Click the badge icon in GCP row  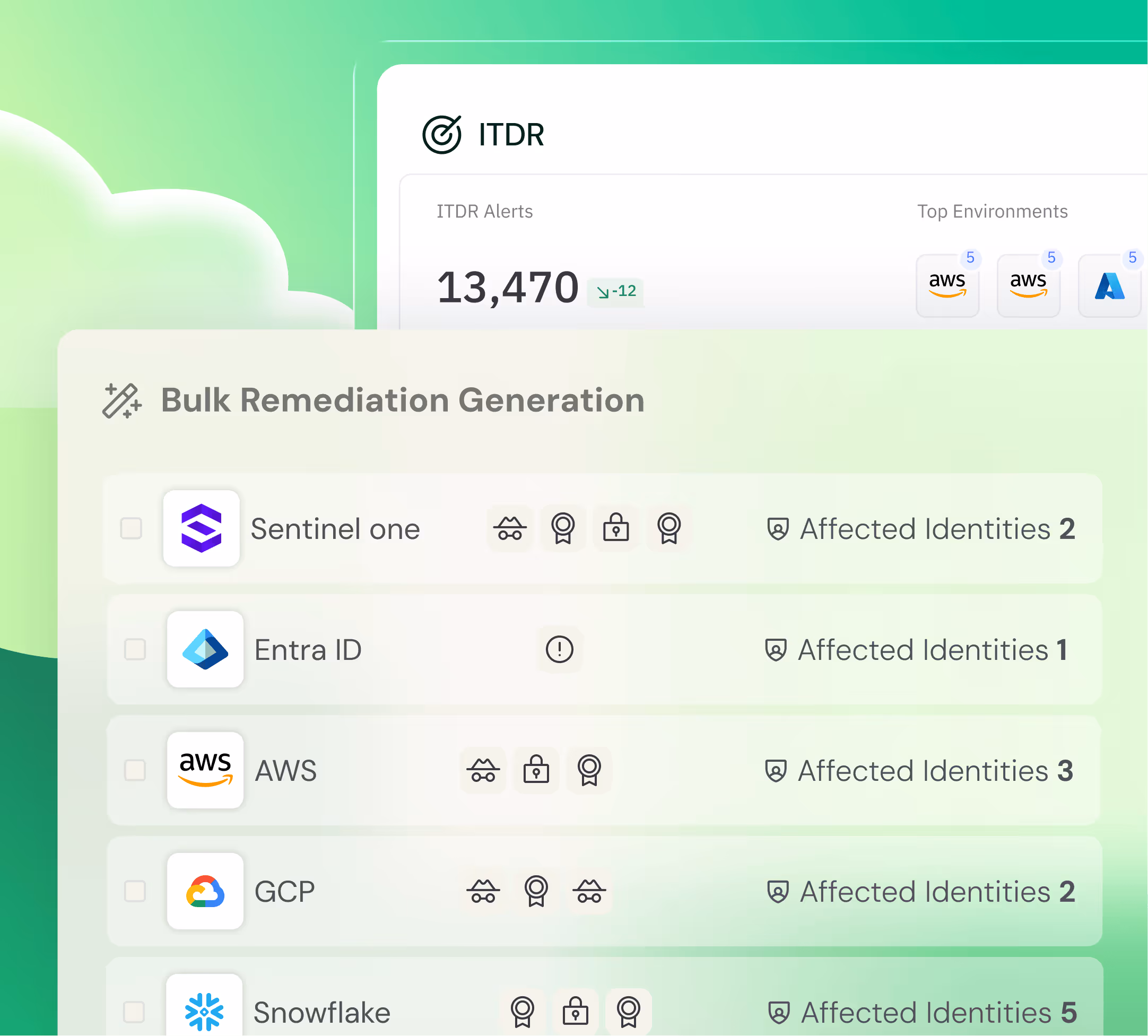536,891
